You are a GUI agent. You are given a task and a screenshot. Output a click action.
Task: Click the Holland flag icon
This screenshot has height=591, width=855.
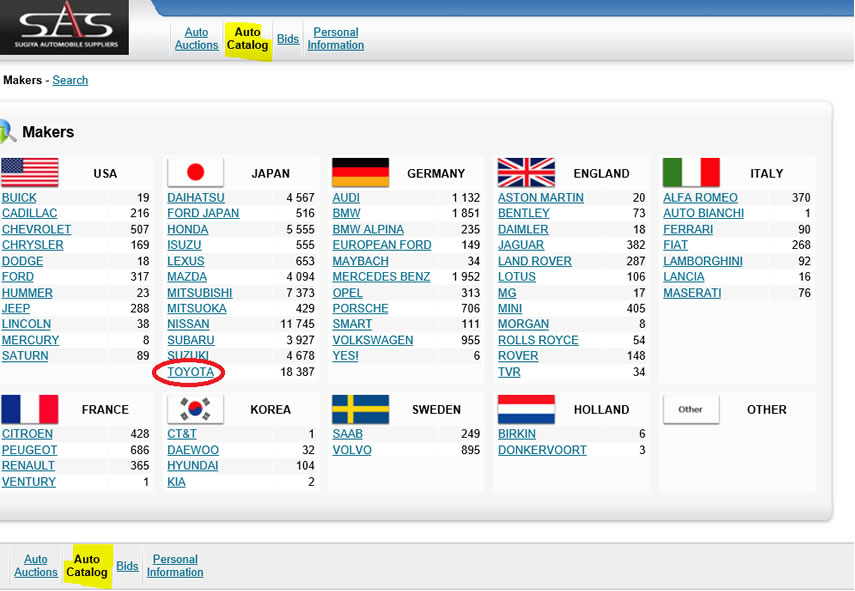click(526, 409)
